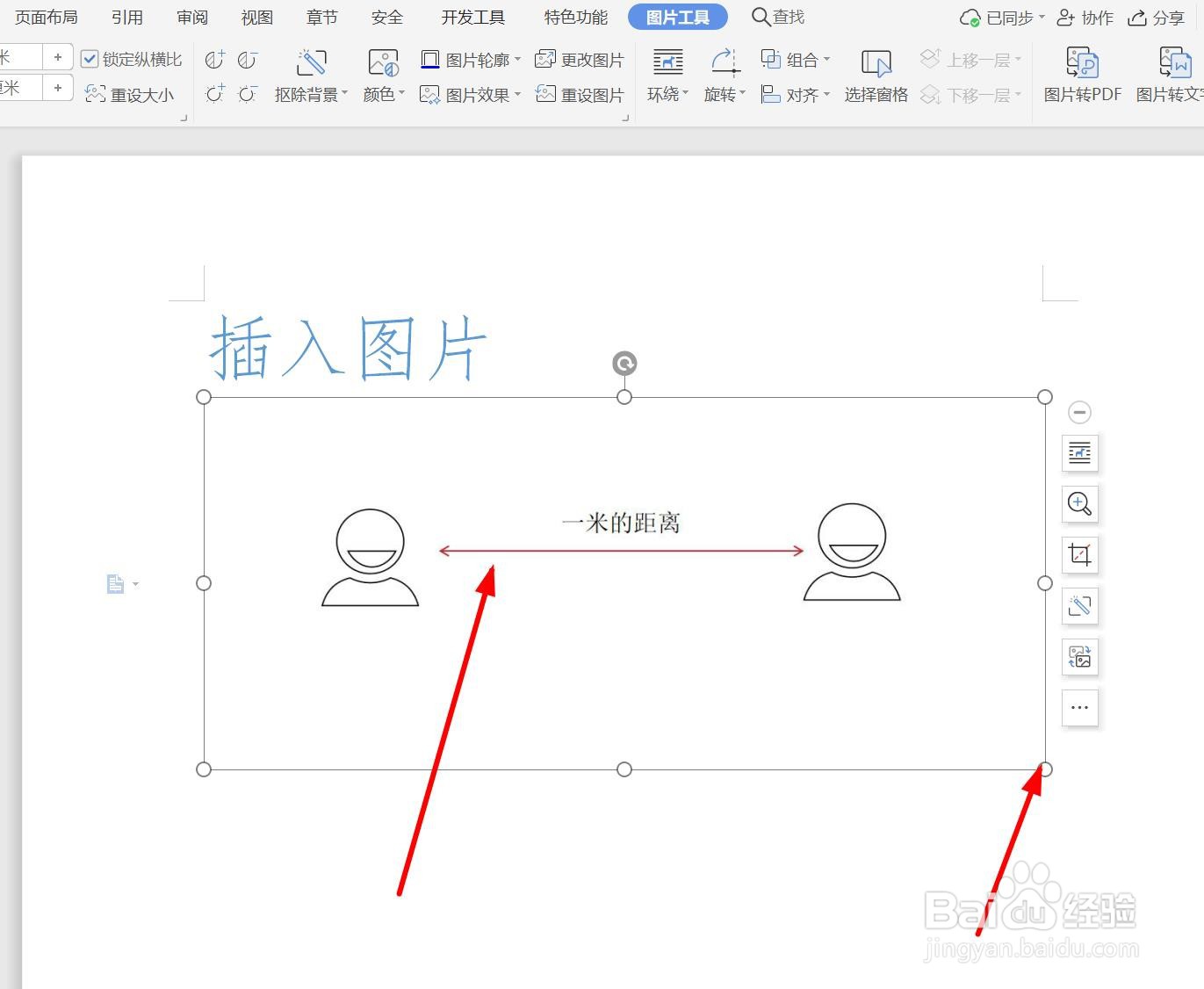Click 图片转PDF convert icon
The image size is (1204, 989).
(1082, 62)
